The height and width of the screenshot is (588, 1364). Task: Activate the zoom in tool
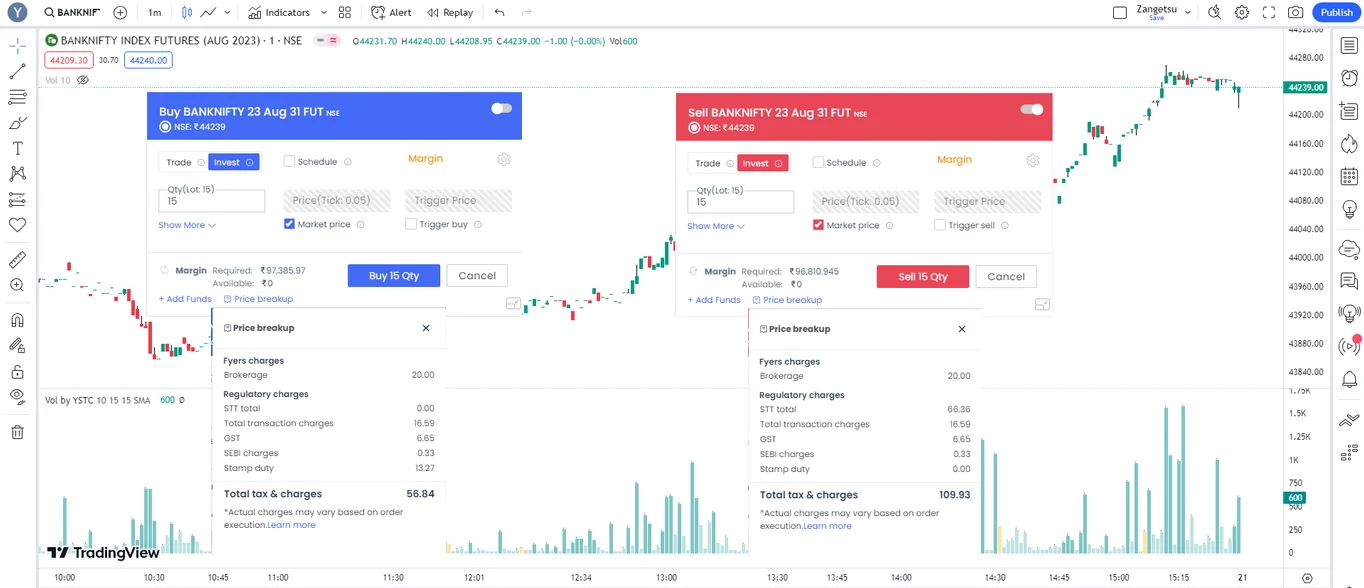tap(17, 285)
